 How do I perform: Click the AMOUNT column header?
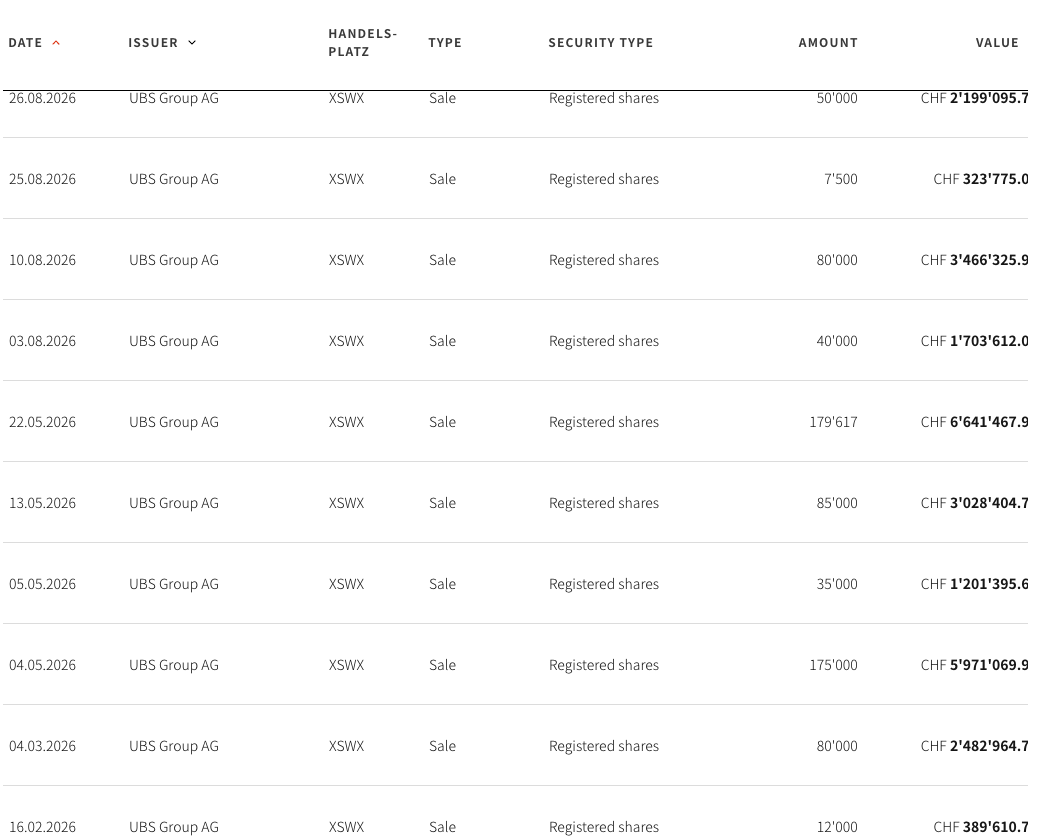828,43
